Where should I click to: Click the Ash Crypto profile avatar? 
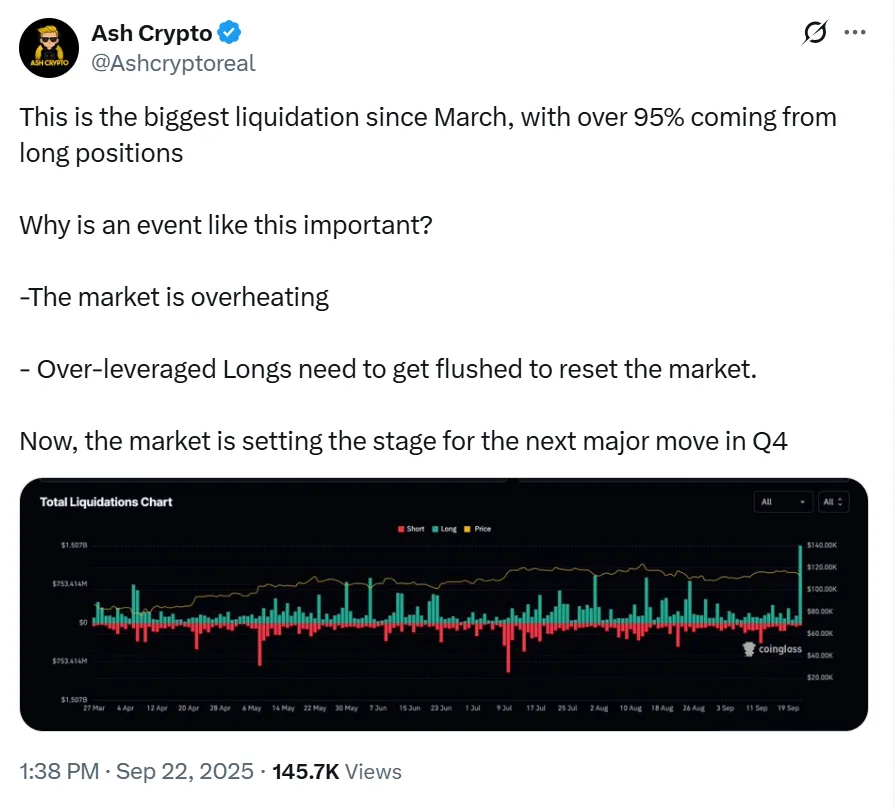point(48,47)
